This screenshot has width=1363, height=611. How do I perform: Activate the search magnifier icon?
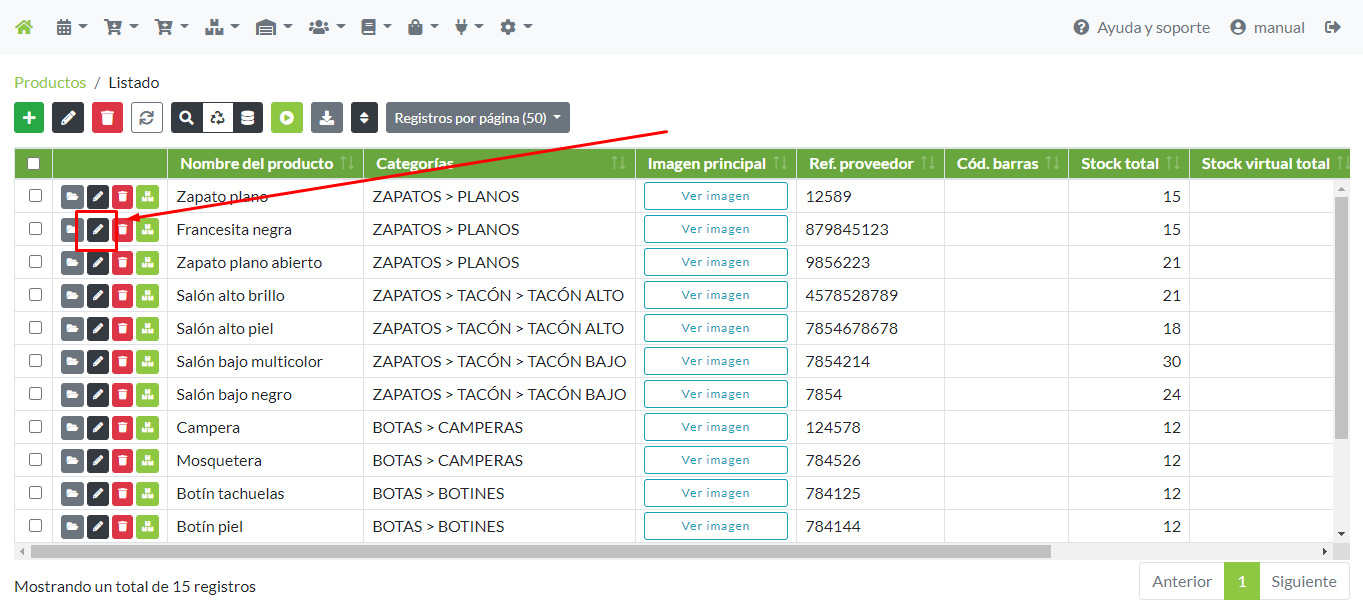coord(186,117)
